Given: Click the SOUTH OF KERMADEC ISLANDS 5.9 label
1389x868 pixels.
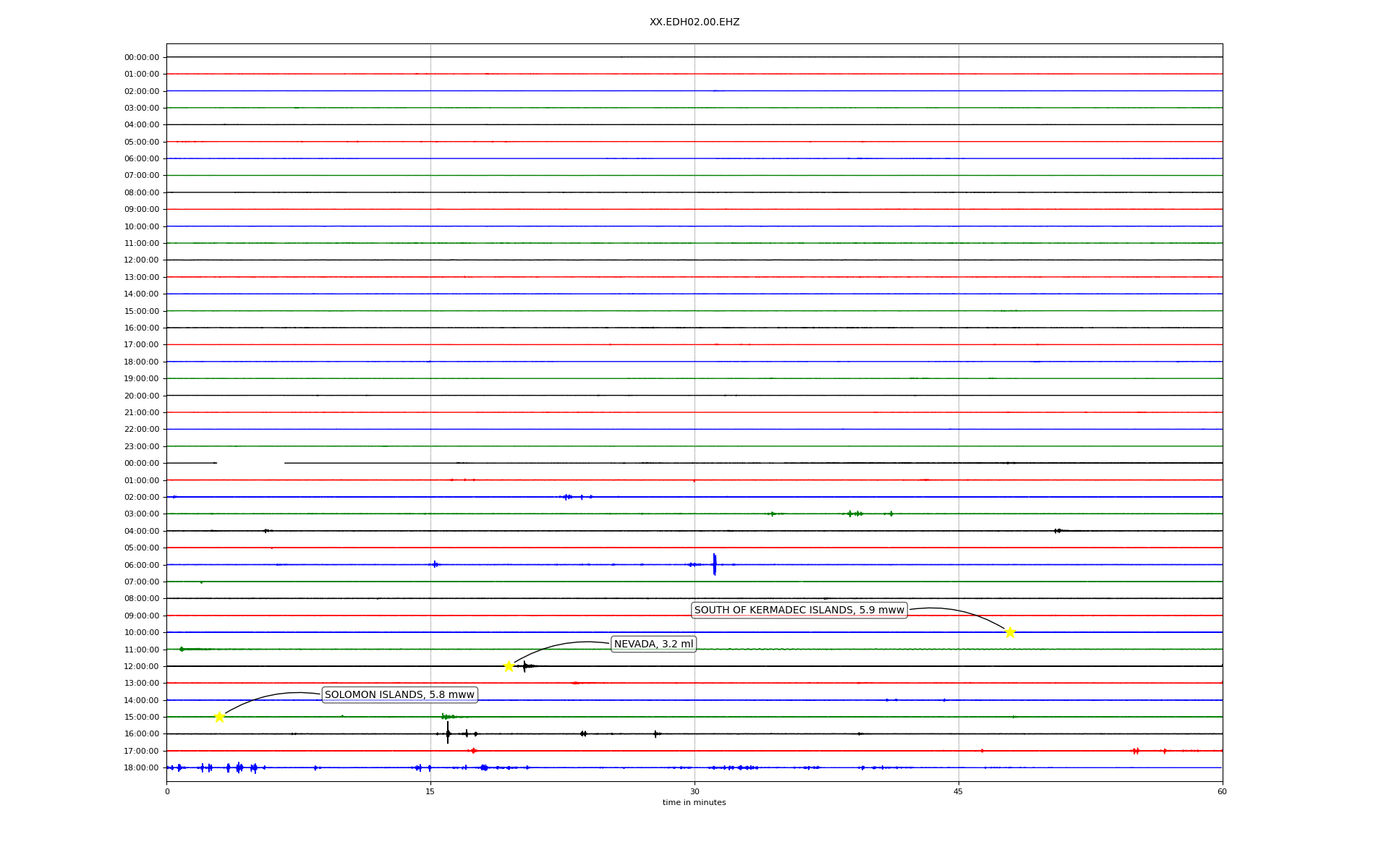Looking at the screenshot, I should pyautogui.click(x=799, y=610).
